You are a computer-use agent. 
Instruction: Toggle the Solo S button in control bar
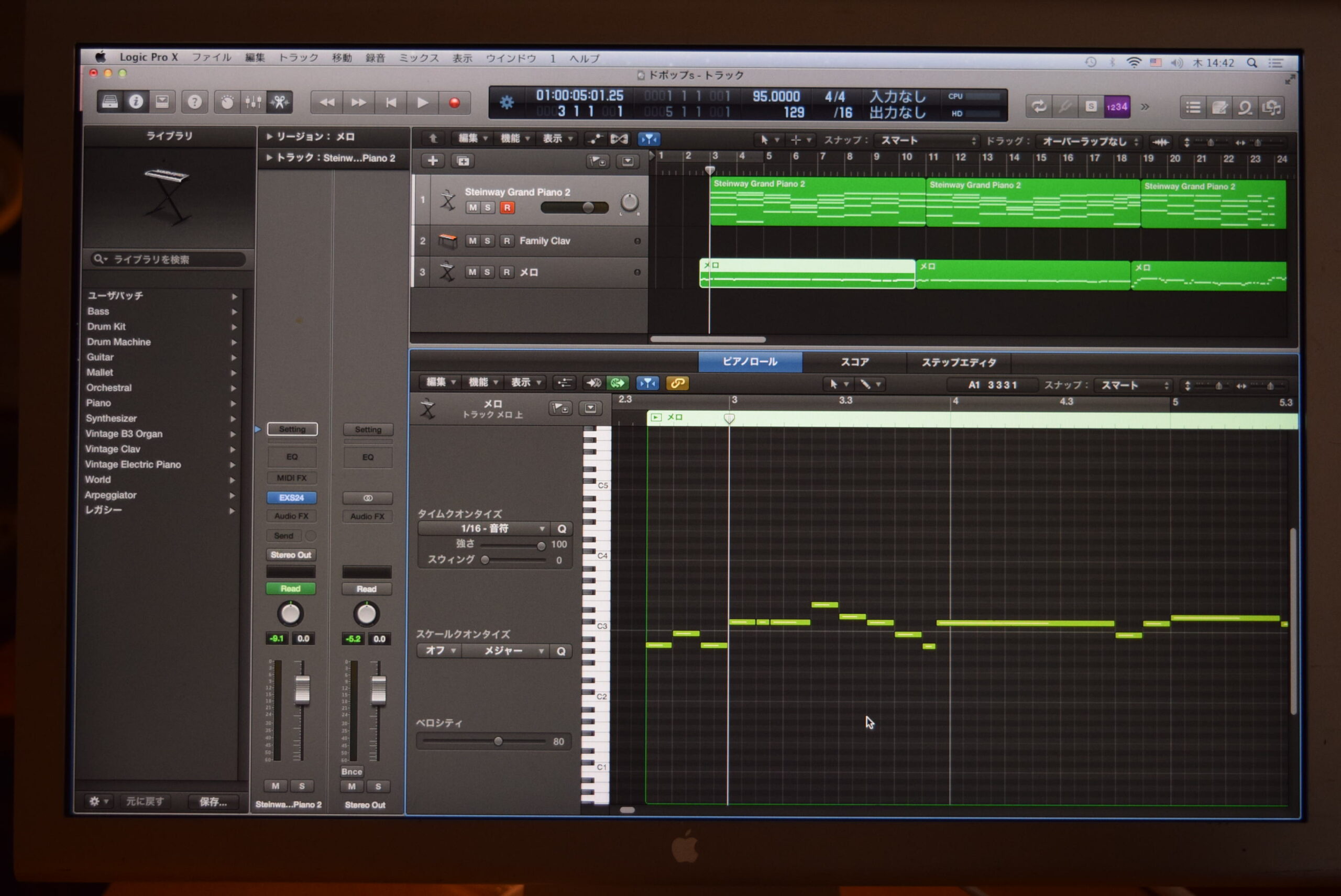coord(1091,107)
